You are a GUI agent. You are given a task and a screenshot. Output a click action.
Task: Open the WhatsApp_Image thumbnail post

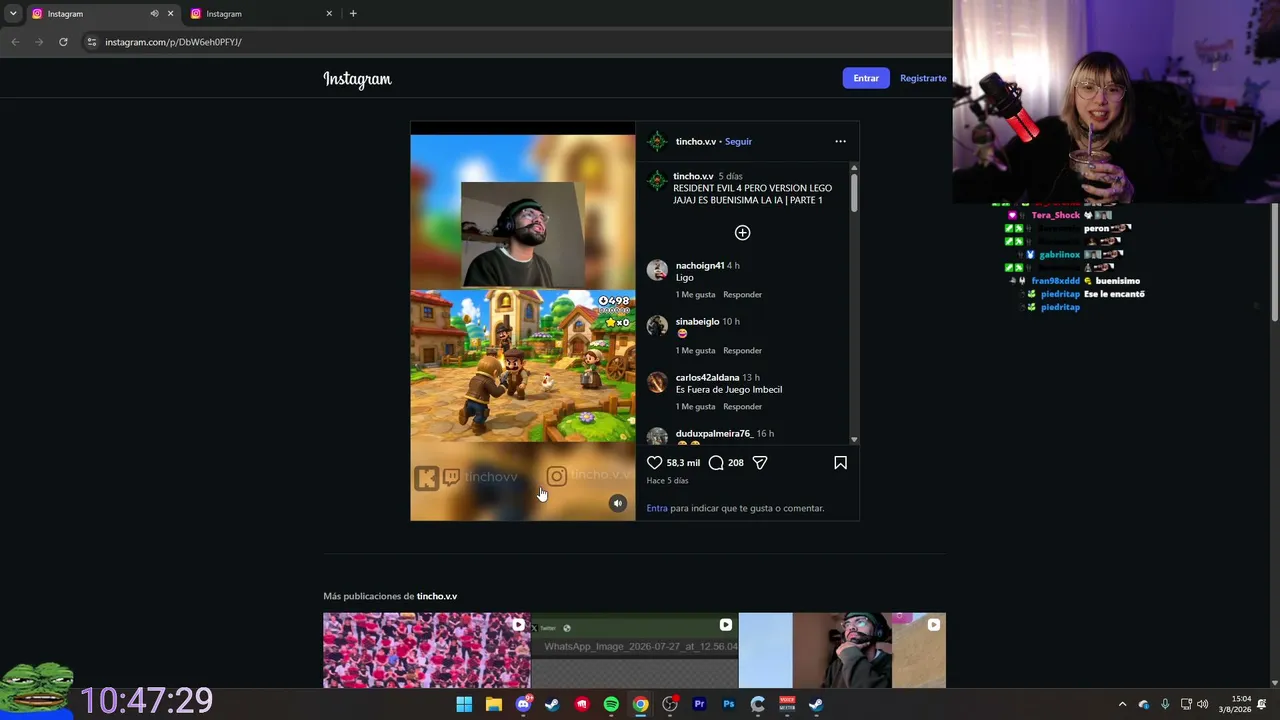[x=634, y=650]
